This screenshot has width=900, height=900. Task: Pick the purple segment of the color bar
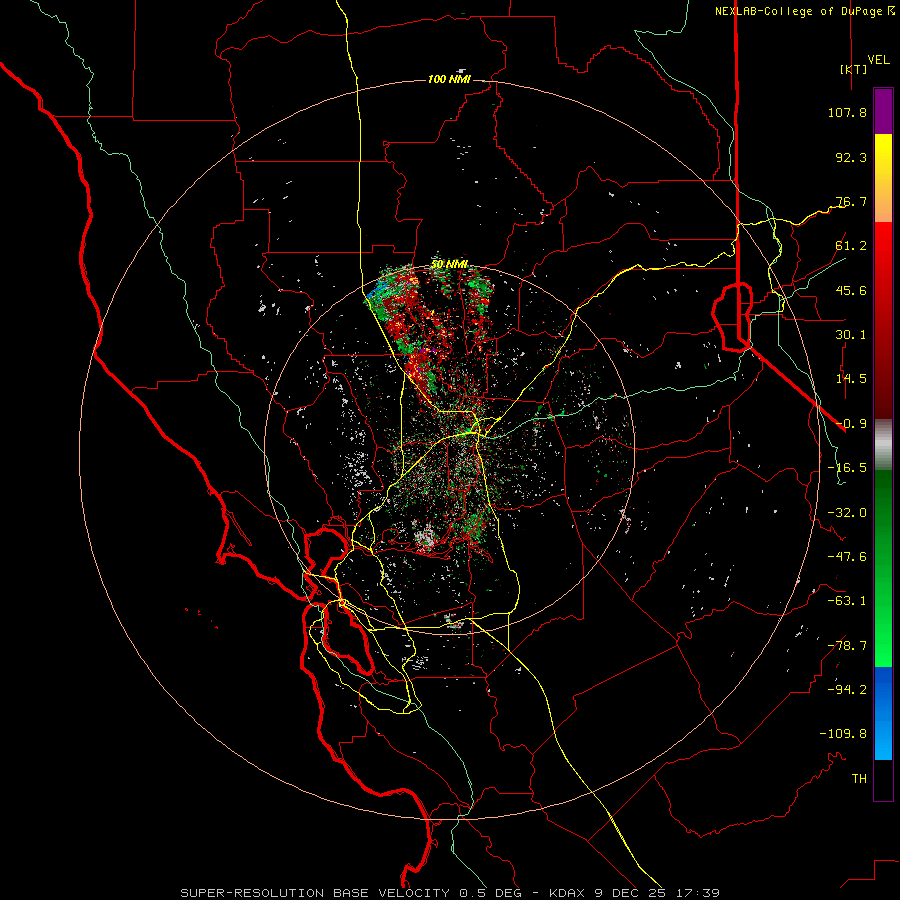pyautogui.click(x=883, y=111)
